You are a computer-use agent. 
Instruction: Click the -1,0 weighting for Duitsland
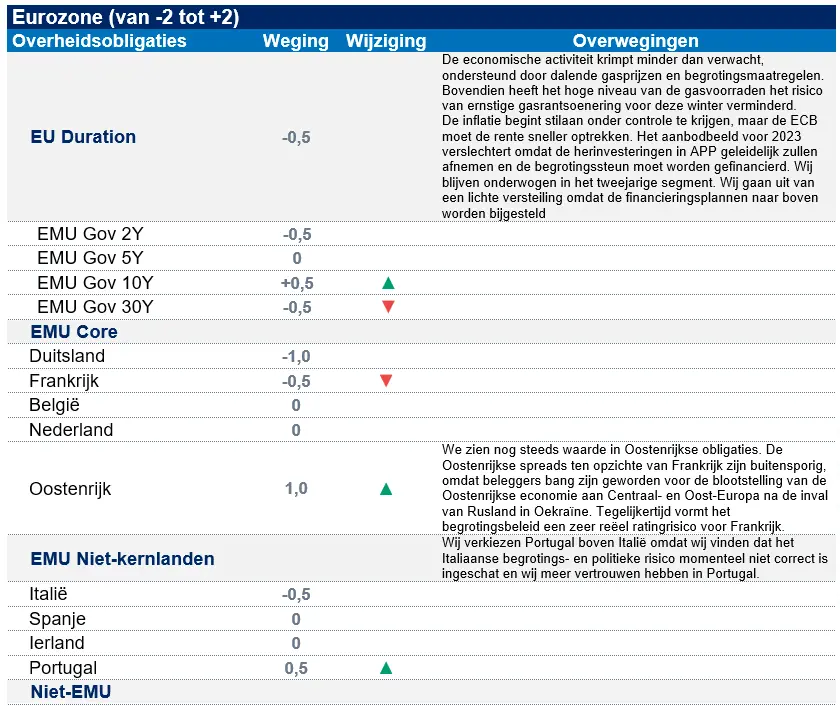point(296,356)
